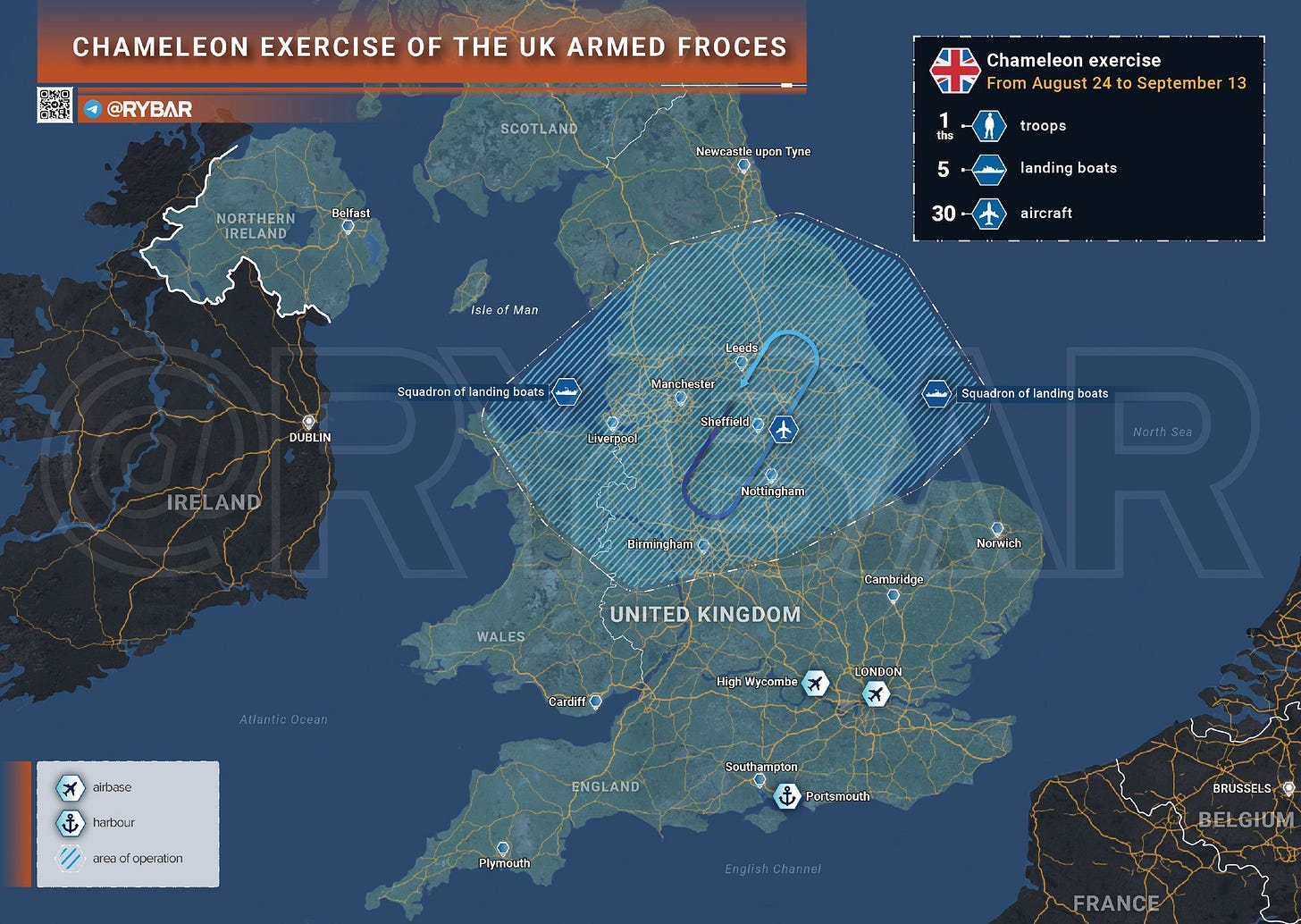Click the airbase icon in the bottom legend
The height and width of the screenshot is (924, 1301).
[70, 787]
